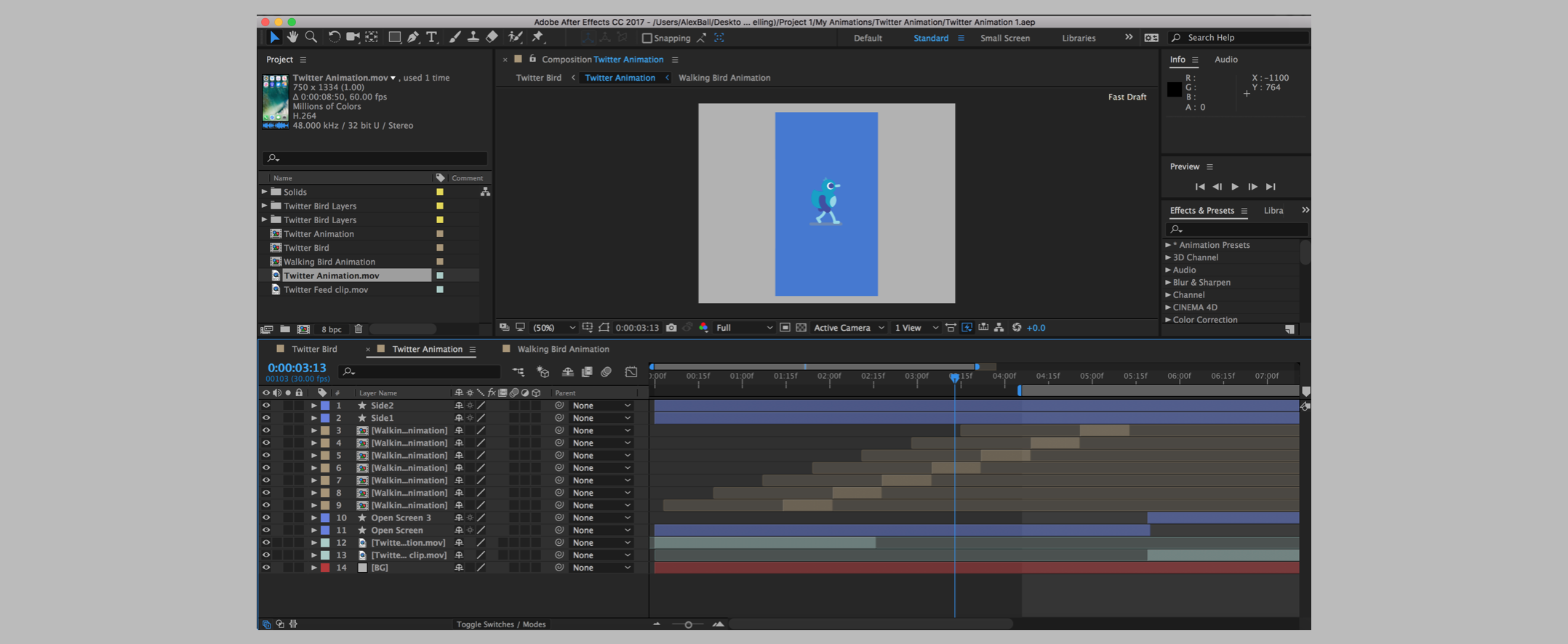Click the 8 bpc color depth button

(x=332, y=329)
